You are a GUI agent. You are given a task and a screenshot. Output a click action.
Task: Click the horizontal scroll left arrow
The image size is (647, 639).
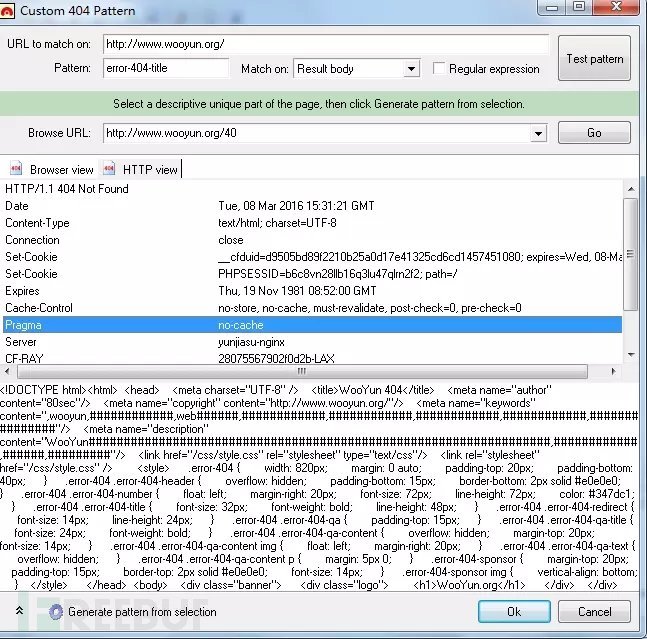(7, 371)
